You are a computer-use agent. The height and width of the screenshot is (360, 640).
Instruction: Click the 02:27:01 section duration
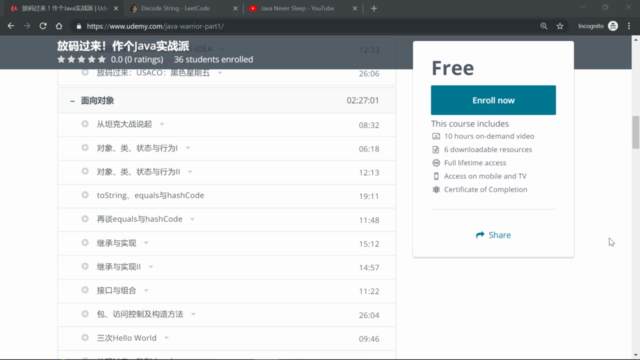pos(362,100)
